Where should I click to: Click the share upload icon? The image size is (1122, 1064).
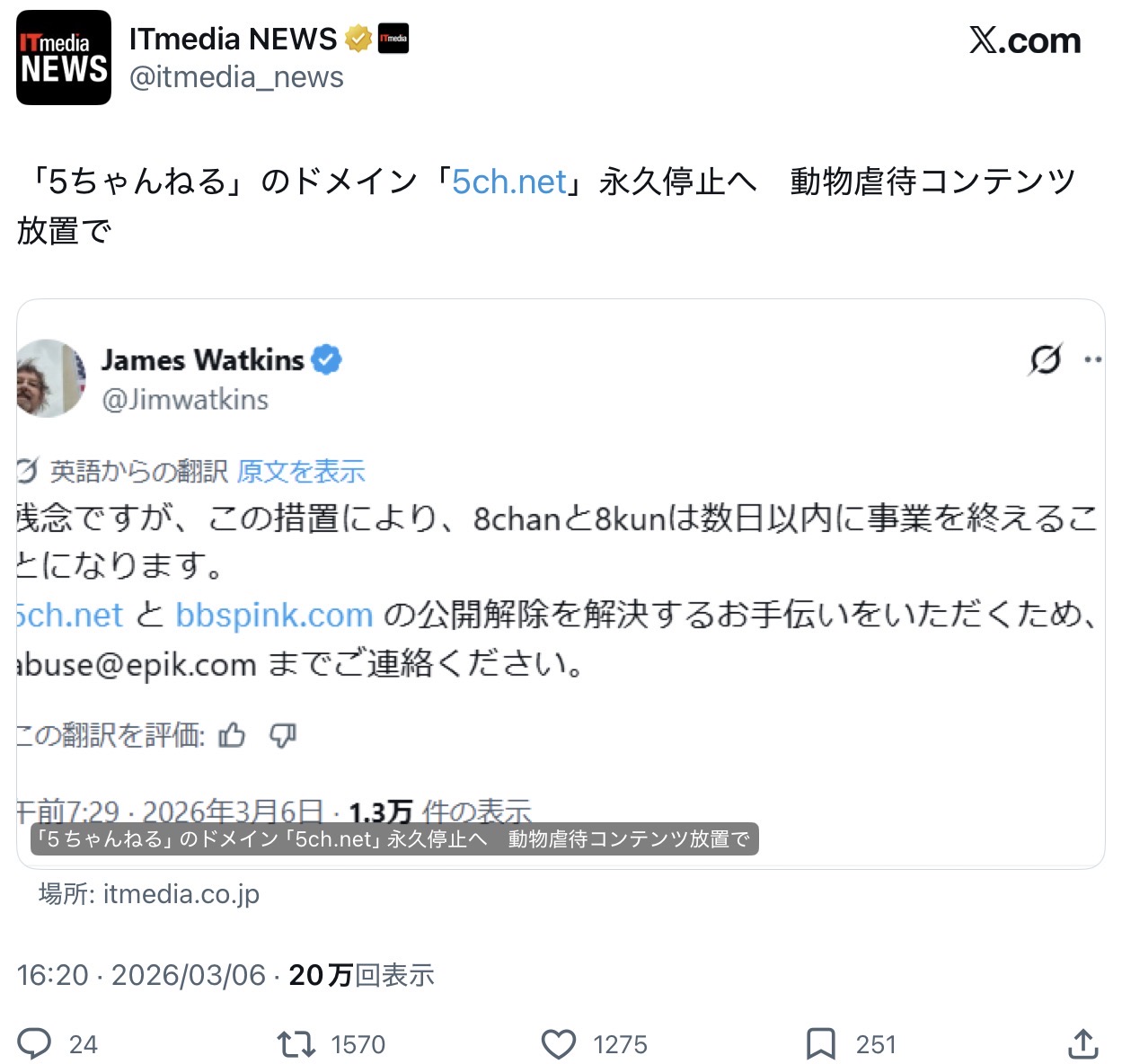1083,1043
